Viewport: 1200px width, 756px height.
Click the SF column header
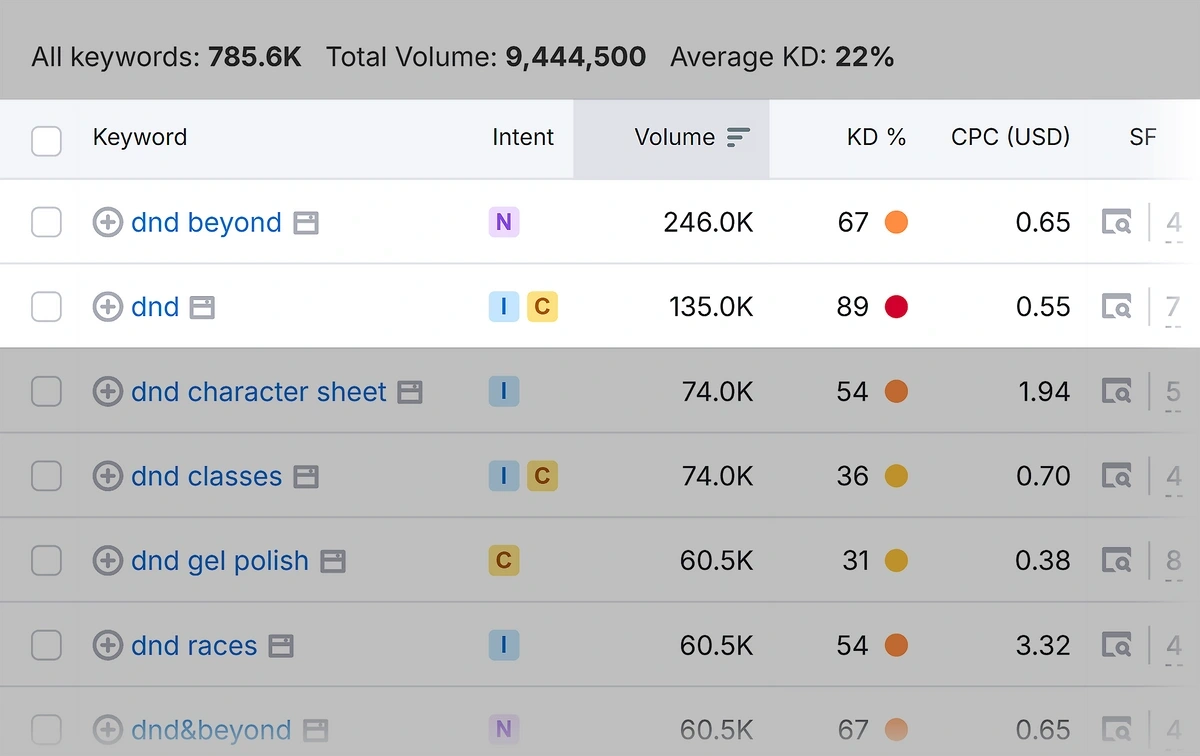point(1143,137)
